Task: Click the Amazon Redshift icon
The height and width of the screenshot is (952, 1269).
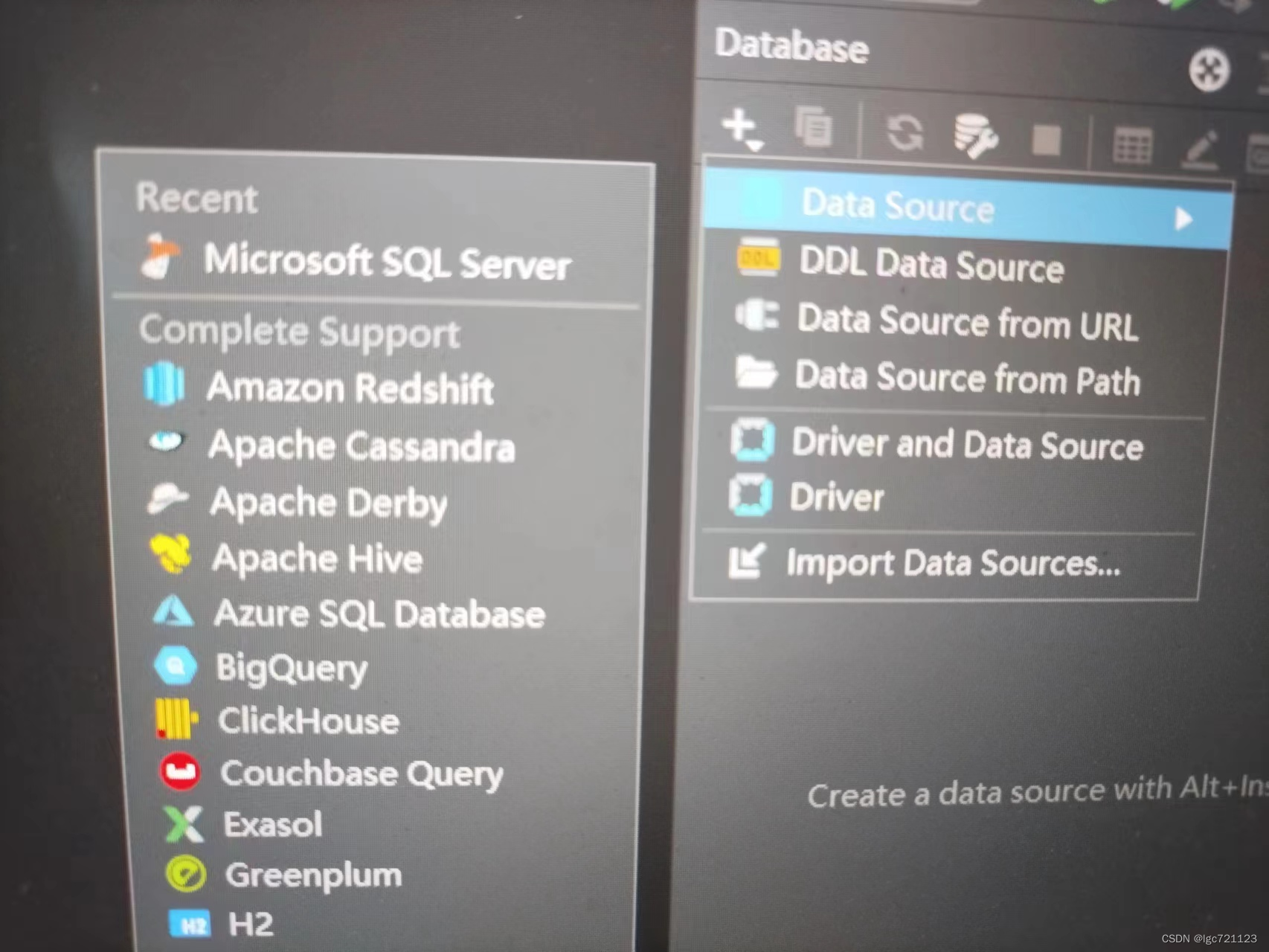Action: pos(164,384)
